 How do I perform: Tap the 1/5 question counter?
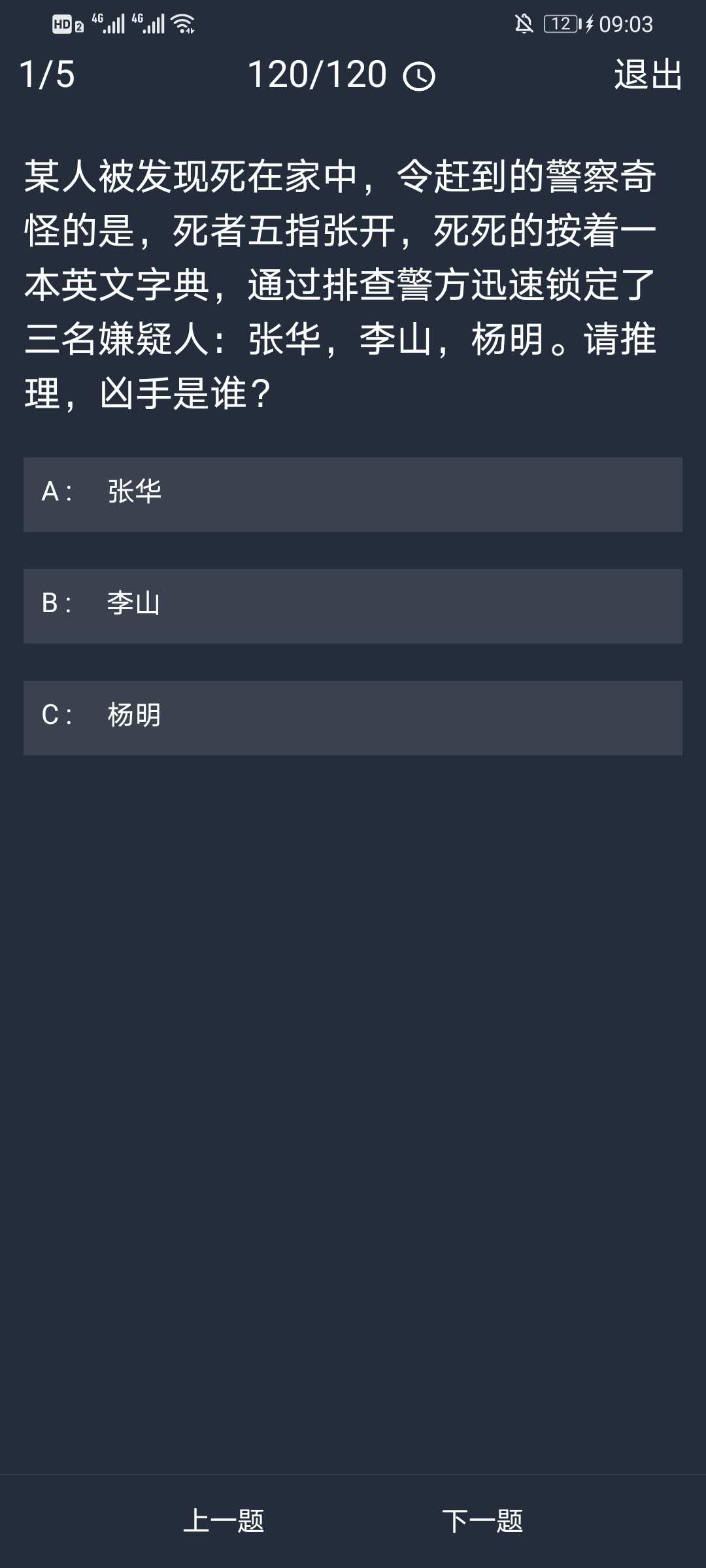(47, 74)
